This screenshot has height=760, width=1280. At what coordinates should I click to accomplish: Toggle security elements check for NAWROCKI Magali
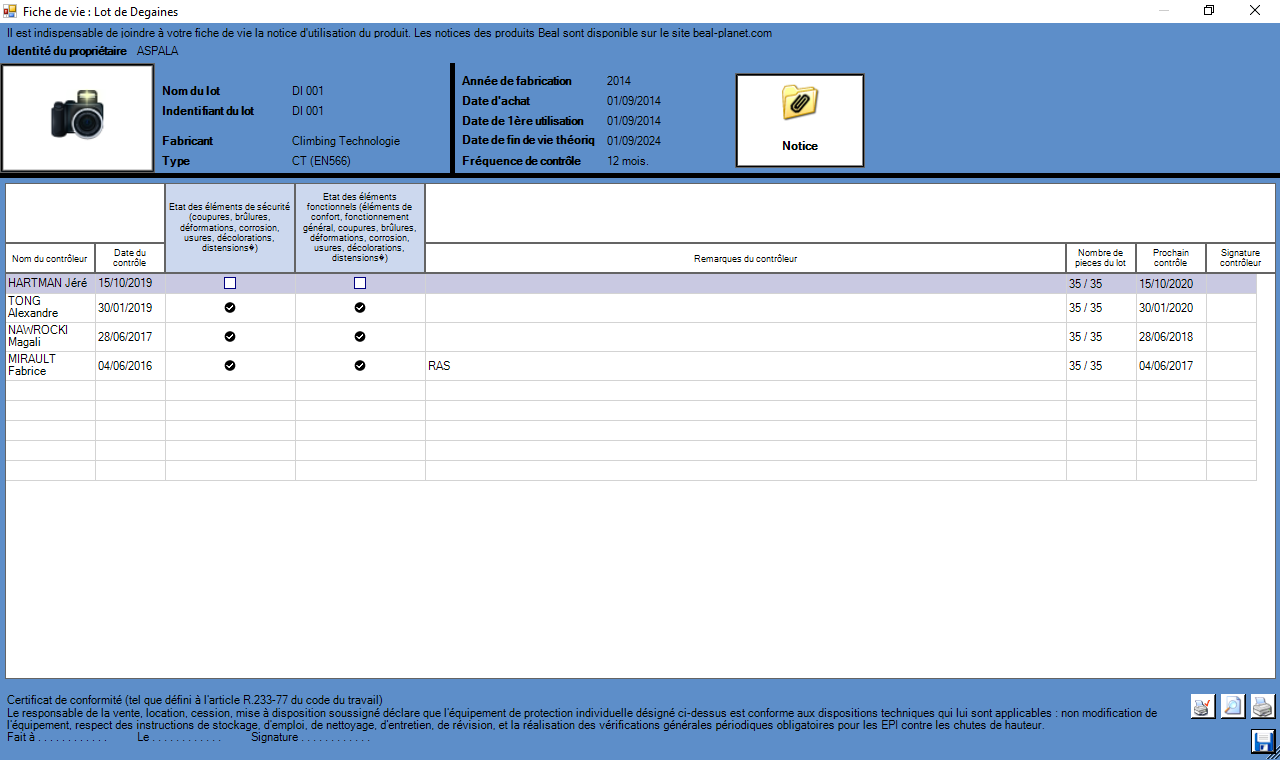coord(230,337)
